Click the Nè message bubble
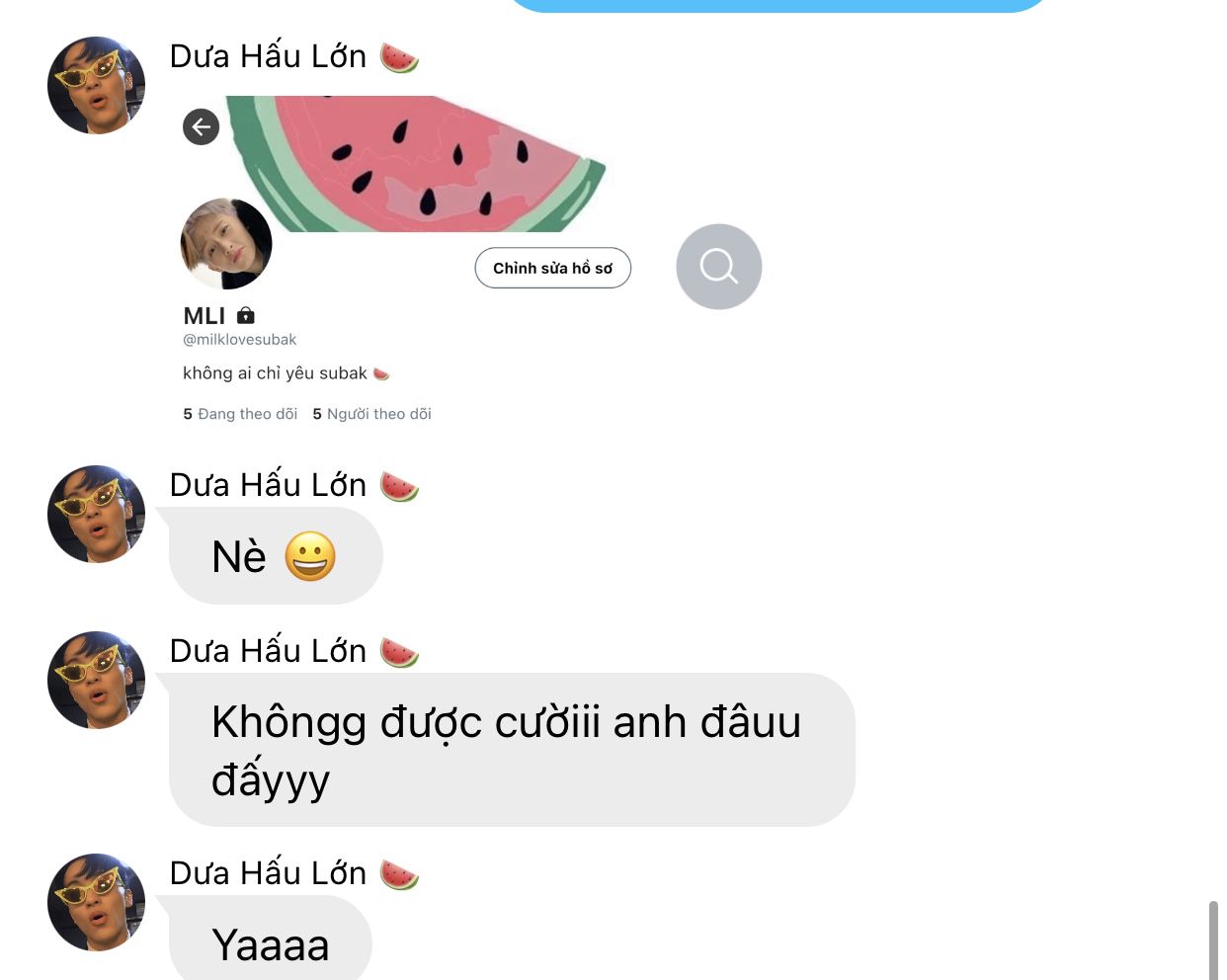The image size is (1227, 980). pyautogui.click(x=276, y=556)
